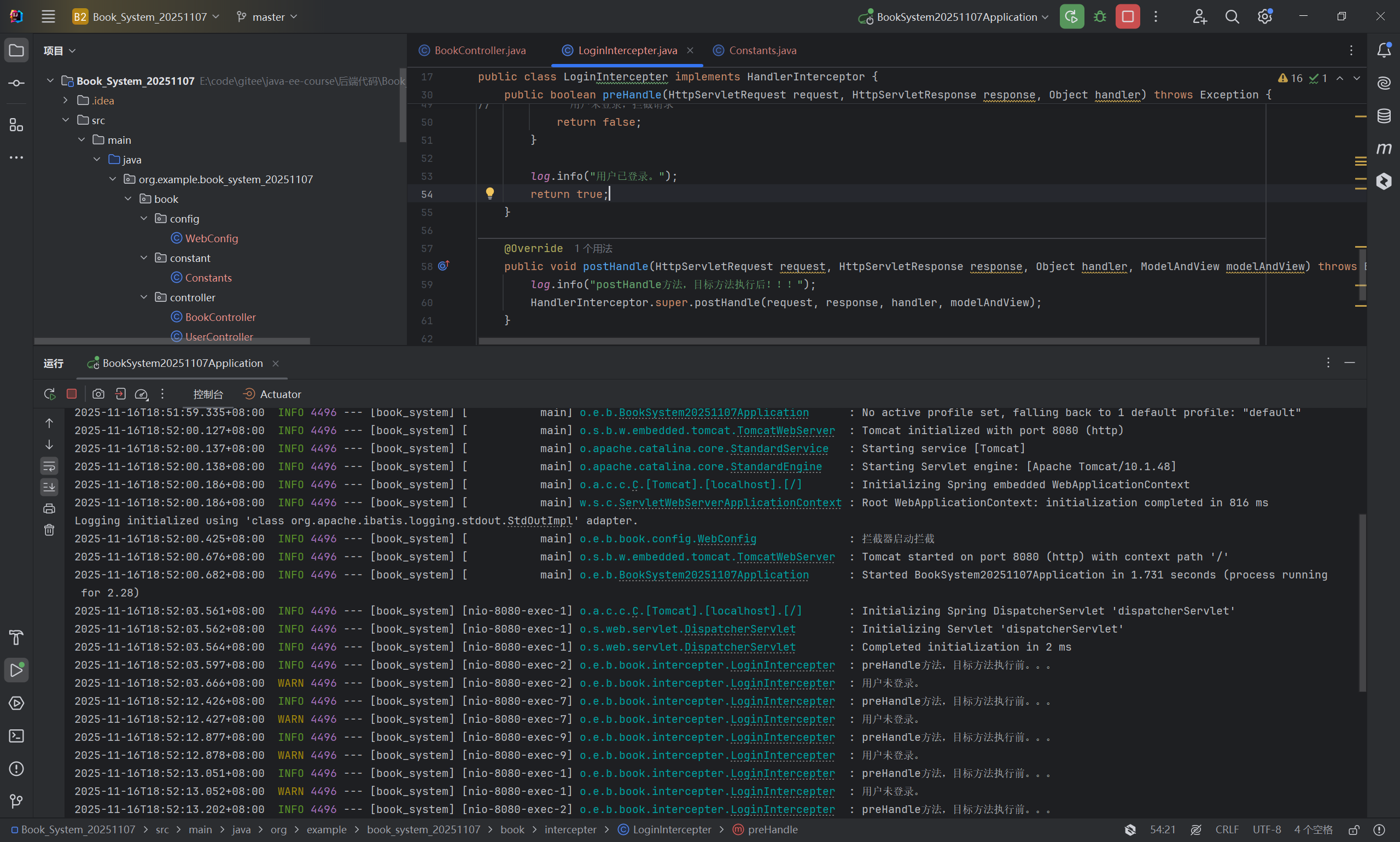1400x842 pixels.
Task: Open the Commit tool window icon
Action: coord(16,84)
